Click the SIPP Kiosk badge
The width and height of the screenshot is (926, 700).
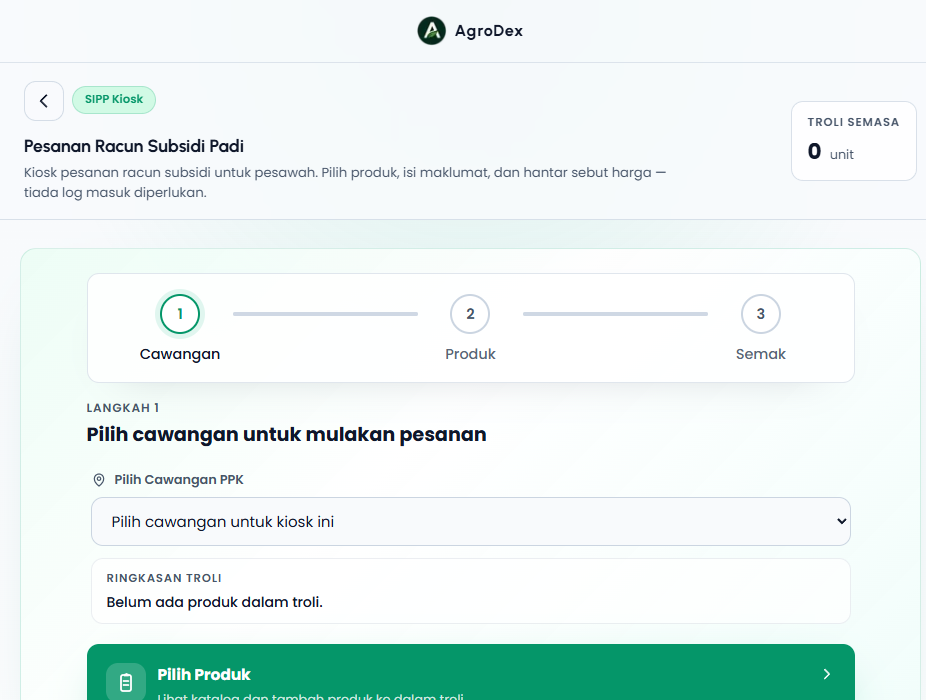coord(114,99)
